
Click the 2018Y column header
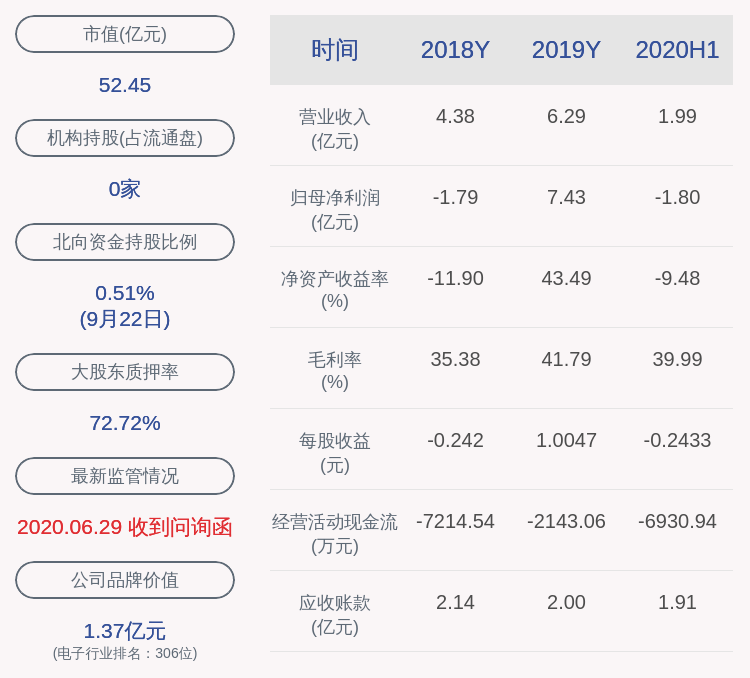(x=455, y=50)
